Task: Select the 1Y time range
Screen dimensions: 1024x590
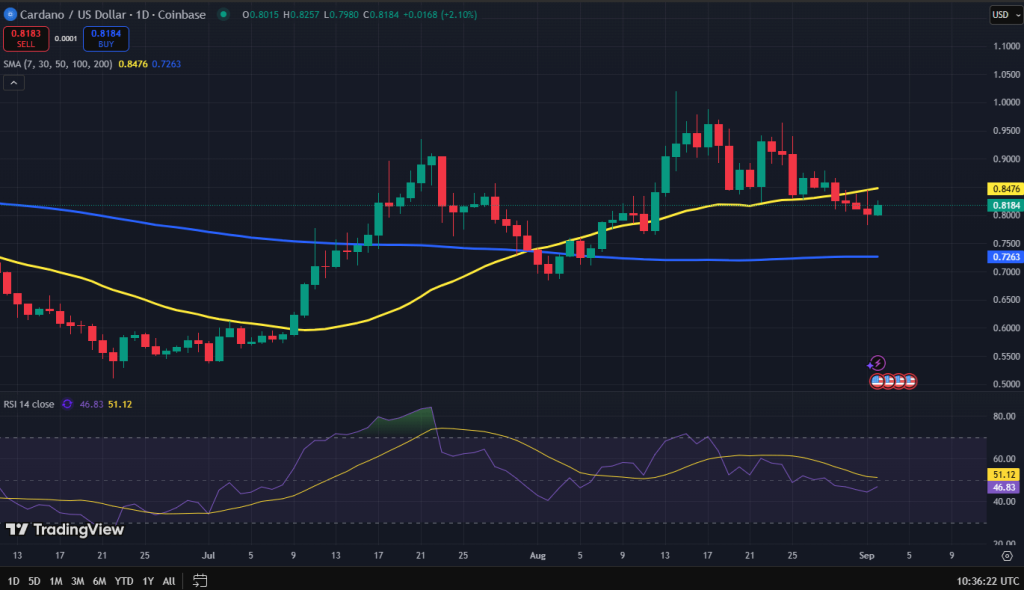Action: tap(148, 581)
